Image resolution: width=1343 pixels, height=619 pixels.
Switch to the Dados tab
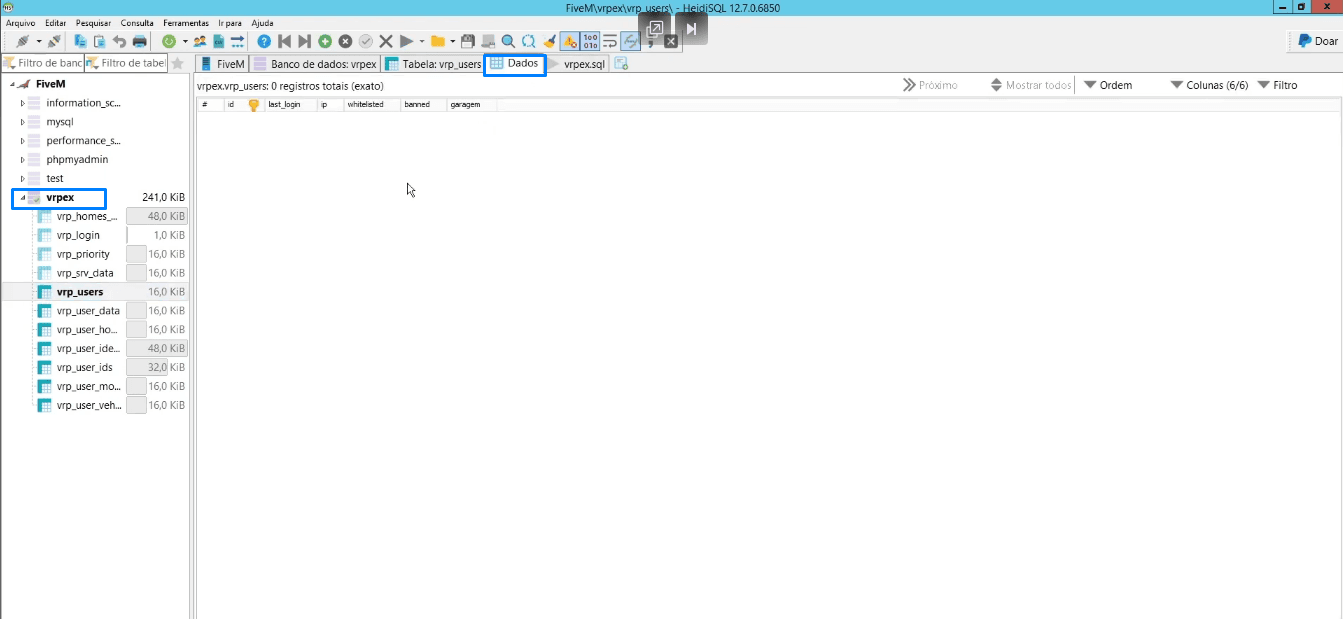515,63
